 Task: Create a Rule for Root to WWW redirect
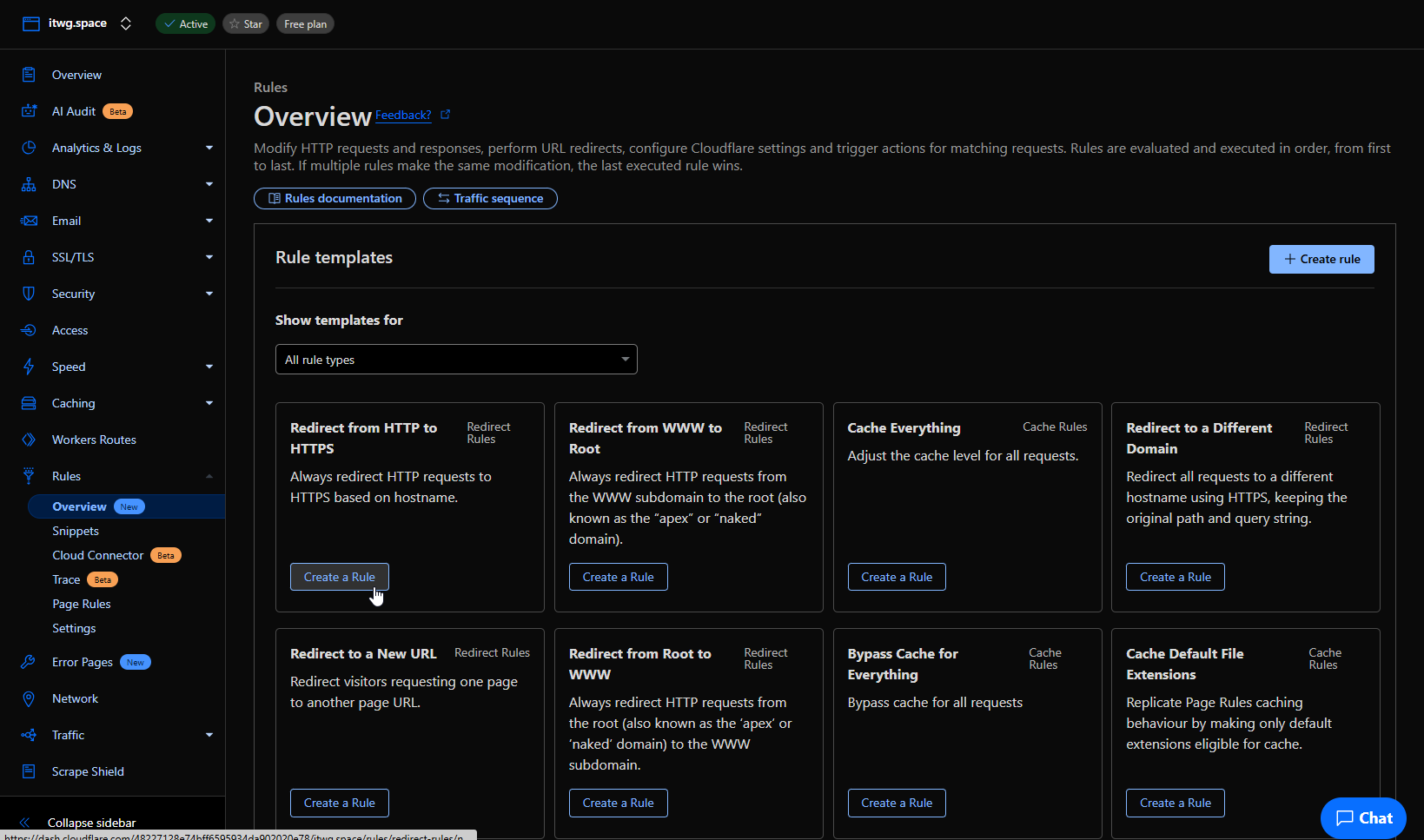619,803
